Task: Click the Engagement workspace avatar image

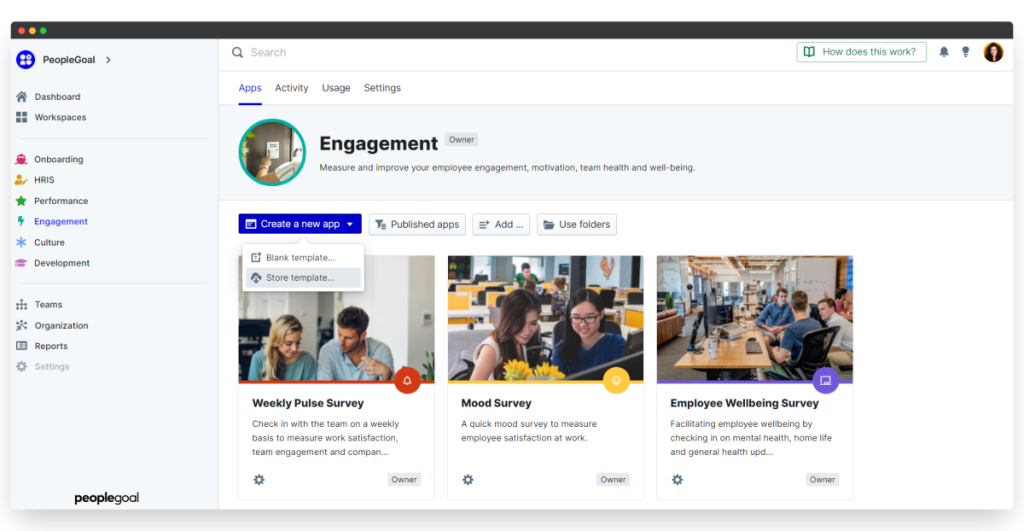Action: tap(272, 153)
